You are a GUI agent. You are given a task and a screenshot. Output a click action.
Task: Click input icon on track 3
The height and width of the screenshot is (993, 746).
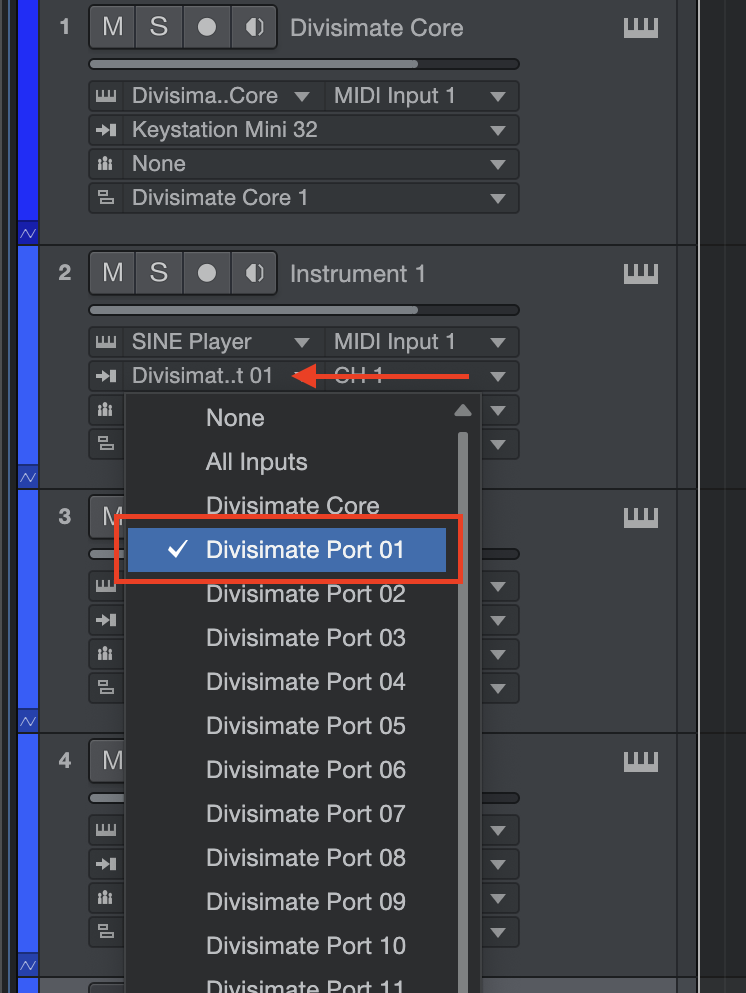pos(106,620)
